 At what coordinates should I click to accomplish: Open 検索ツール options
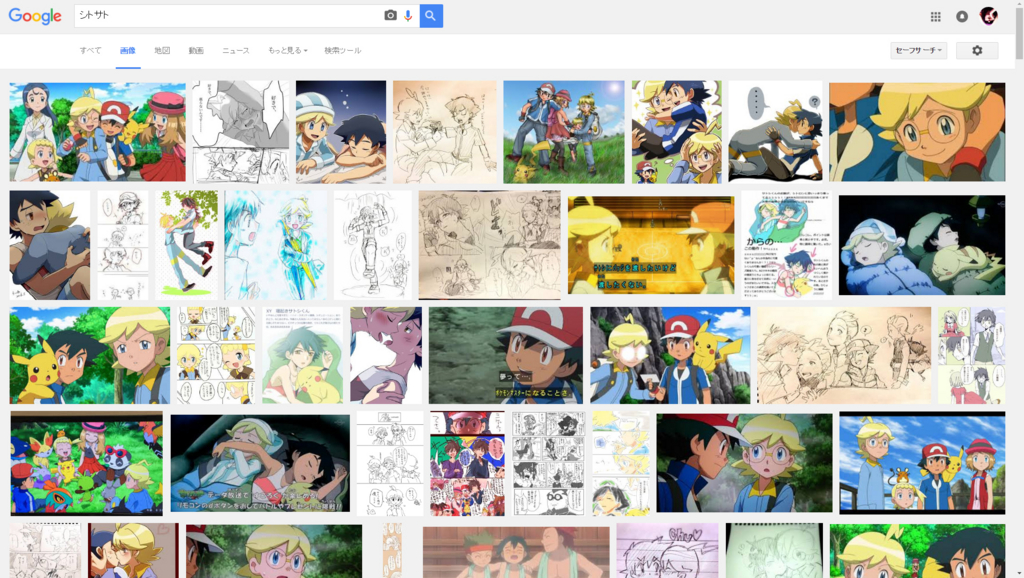pos(343,50)
